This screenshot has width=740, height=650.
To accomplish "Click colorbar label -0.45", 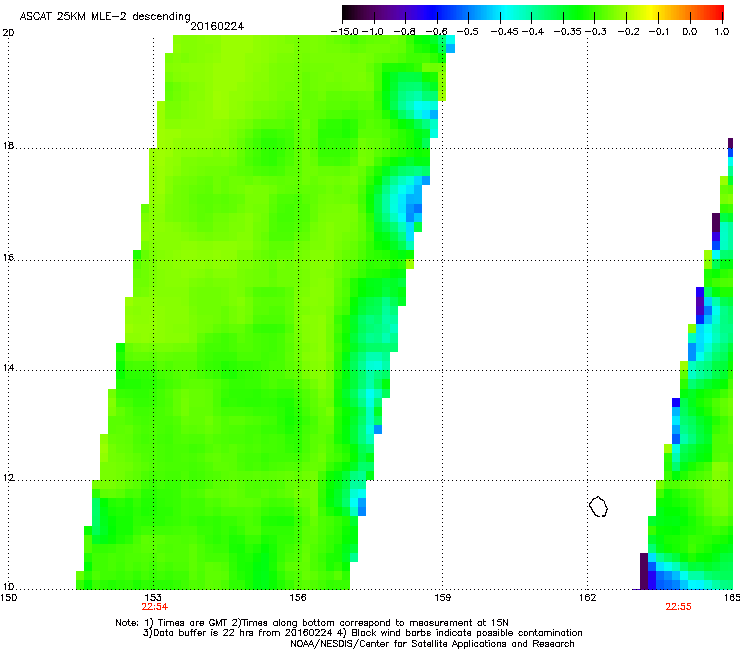I will click(x=505, y=32).
